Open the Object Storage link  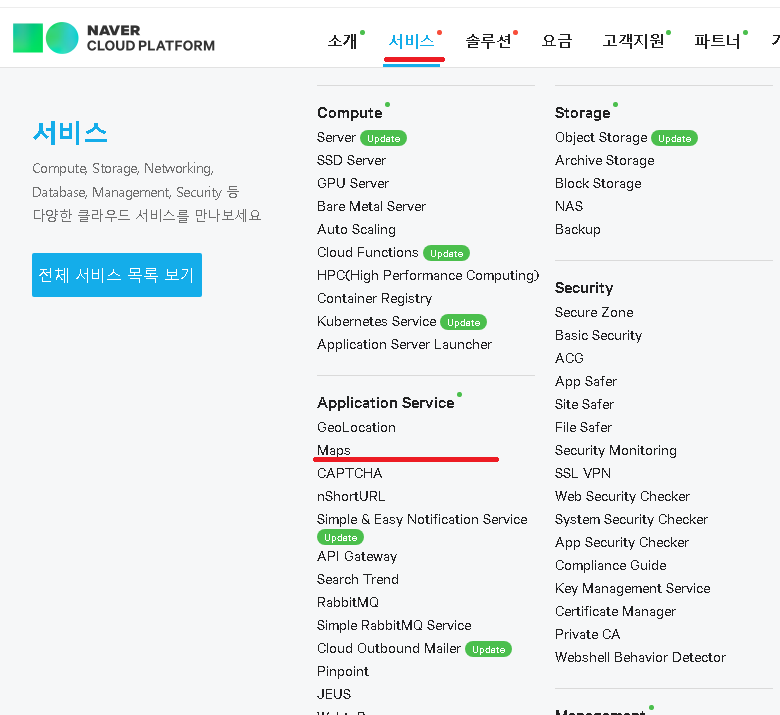[601, 137]
